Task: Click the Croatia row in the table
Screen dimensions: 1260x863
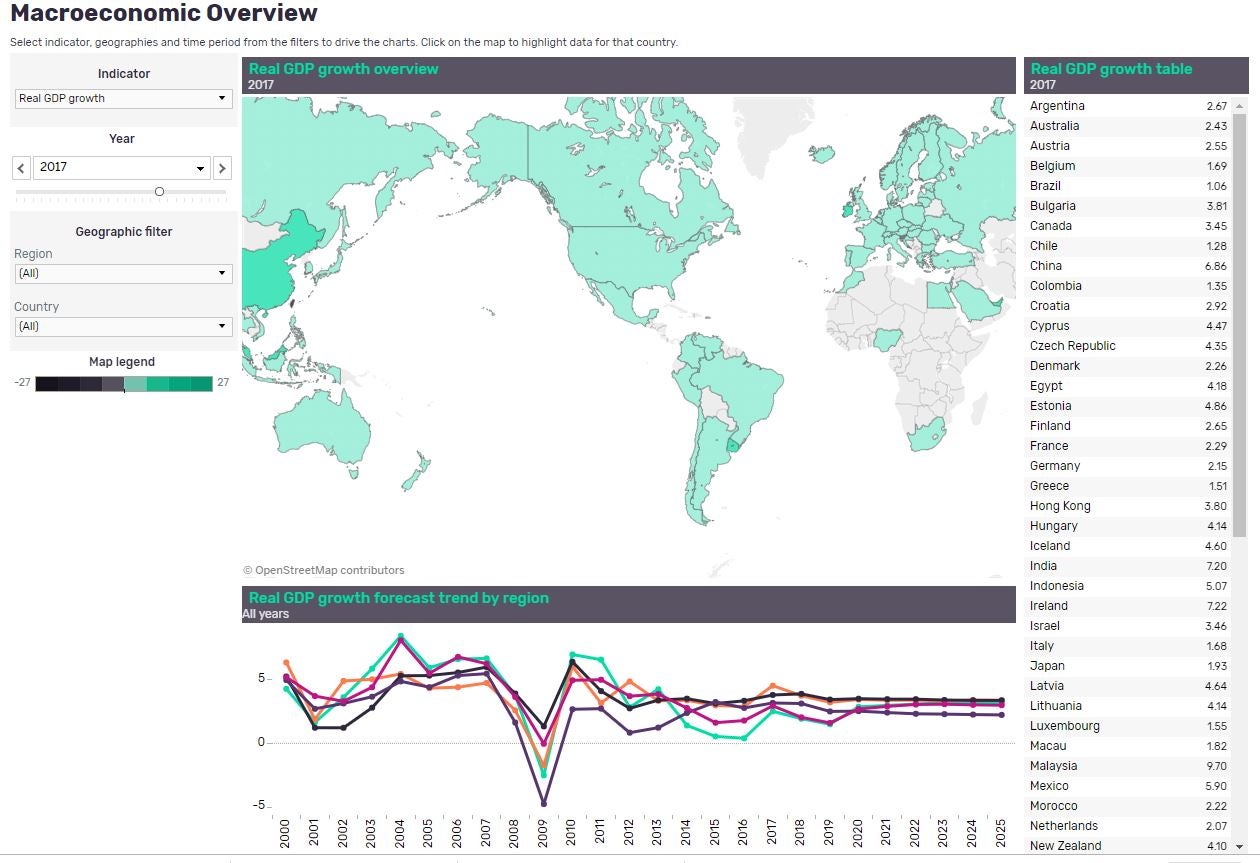Action: pyautogui.click(x=1128, y=306)
